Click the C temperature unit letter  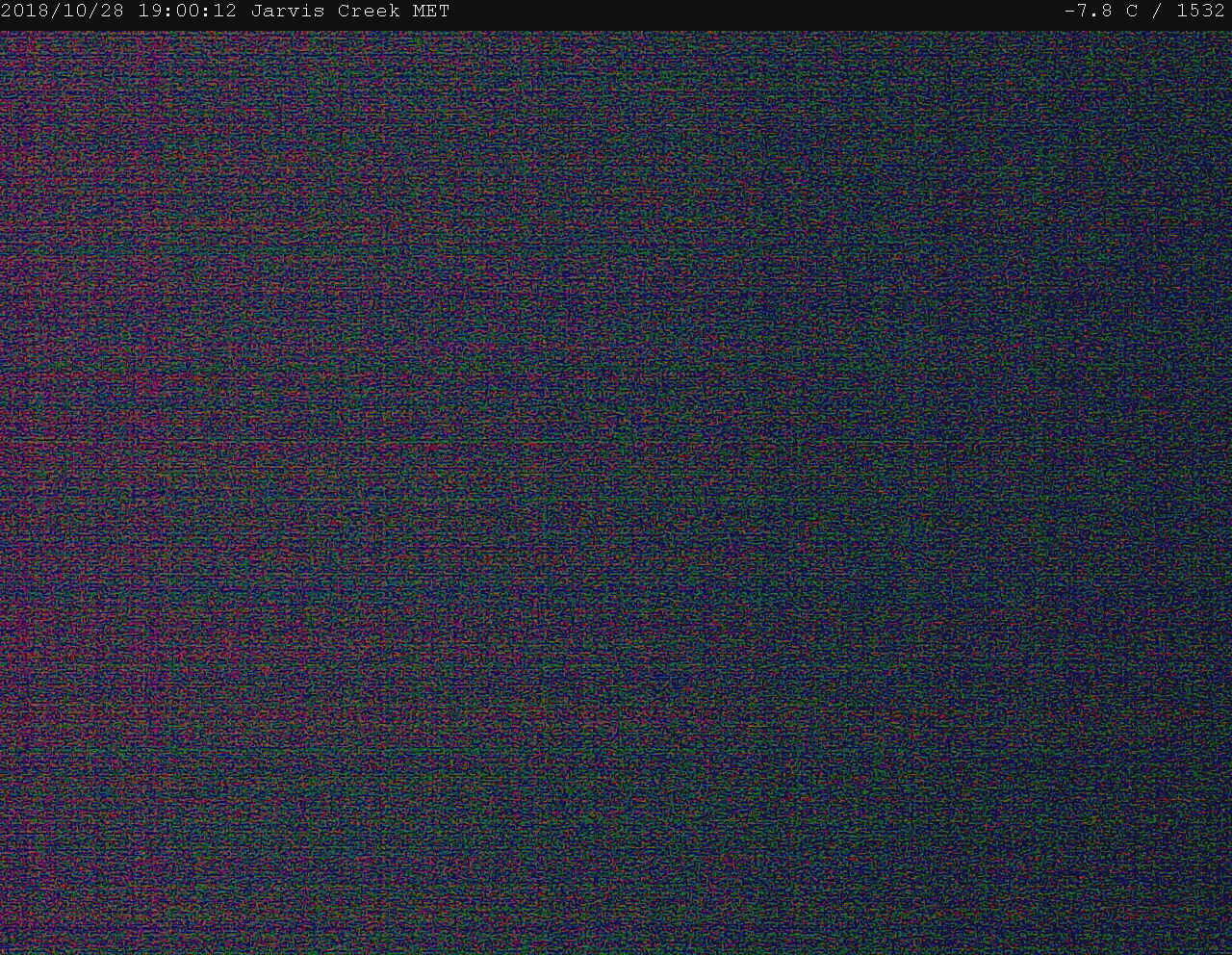[1132, 12]
